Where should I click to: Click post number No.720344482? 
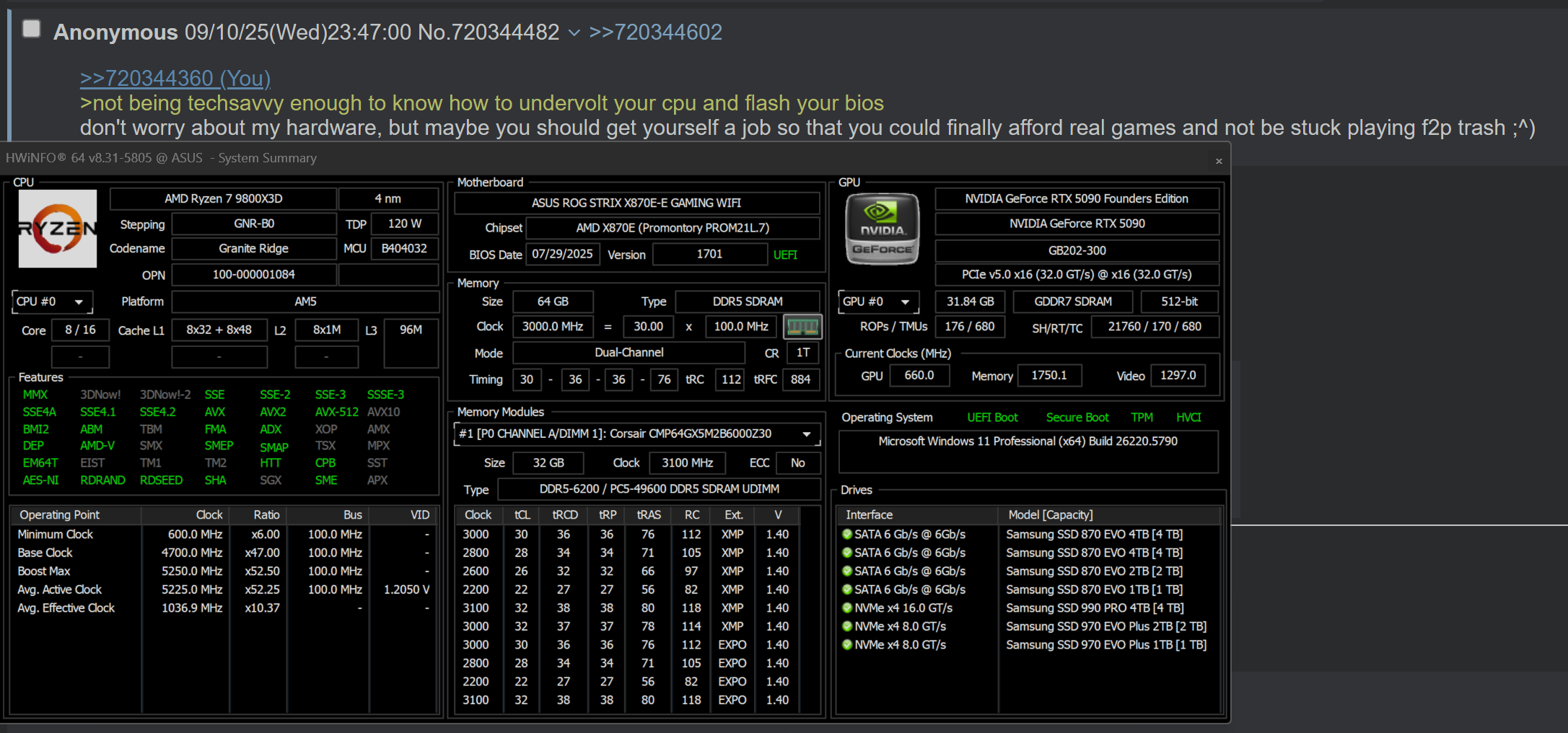click(489, 32)
